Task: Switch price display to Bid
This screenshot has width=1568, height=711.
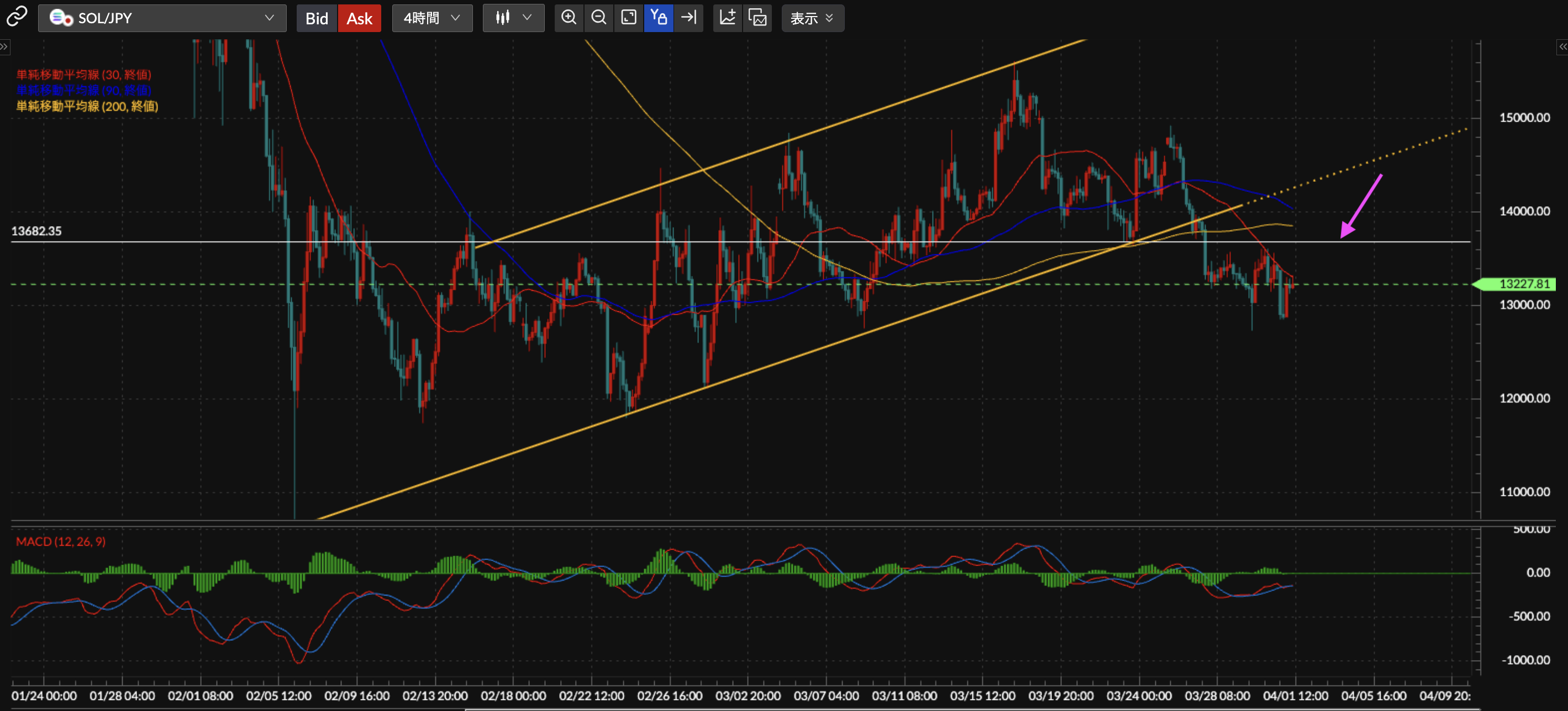Action: pyautogui.click(x=317, y=18)
